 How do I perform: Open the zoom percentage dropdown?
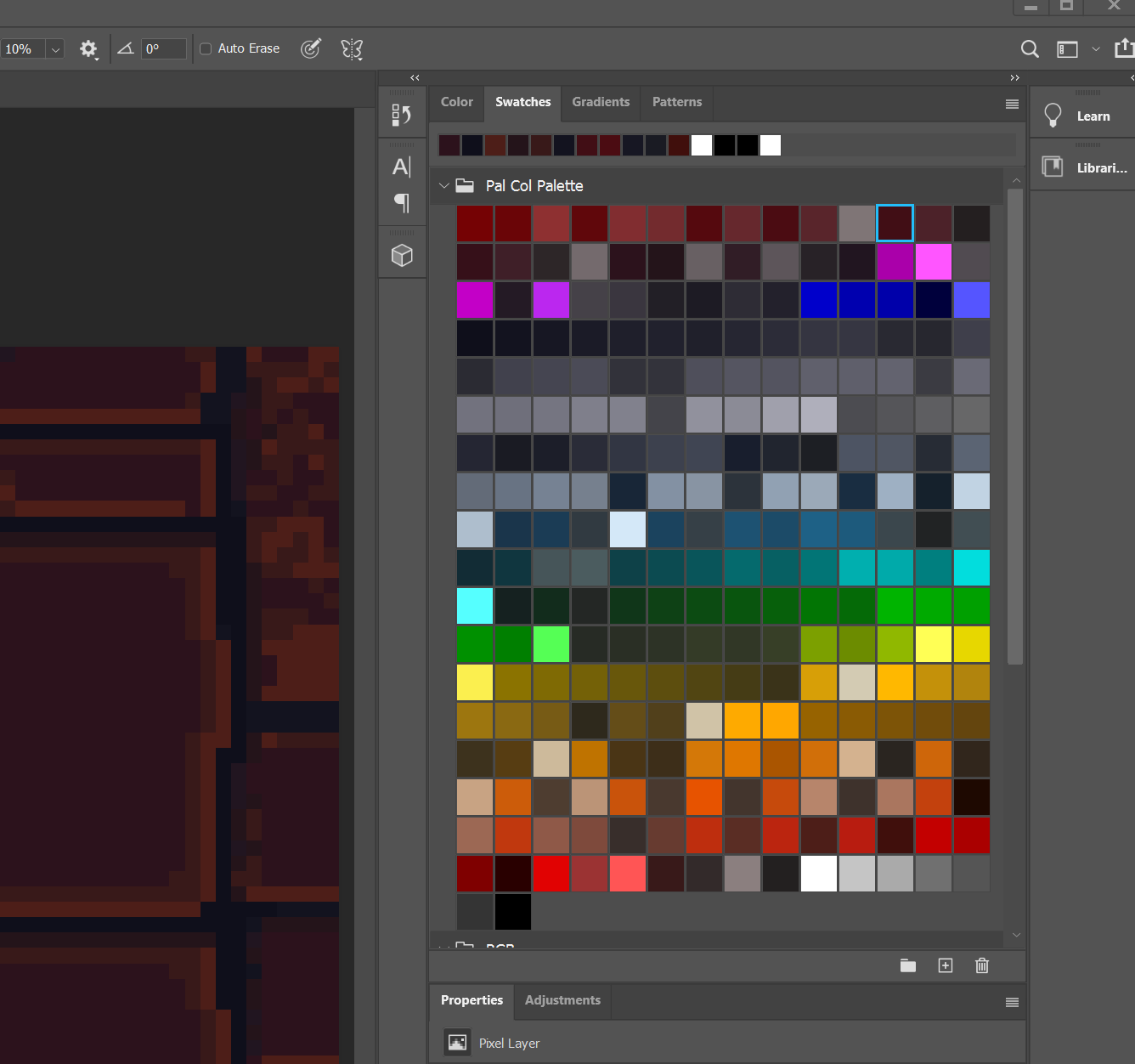[54, 48]
